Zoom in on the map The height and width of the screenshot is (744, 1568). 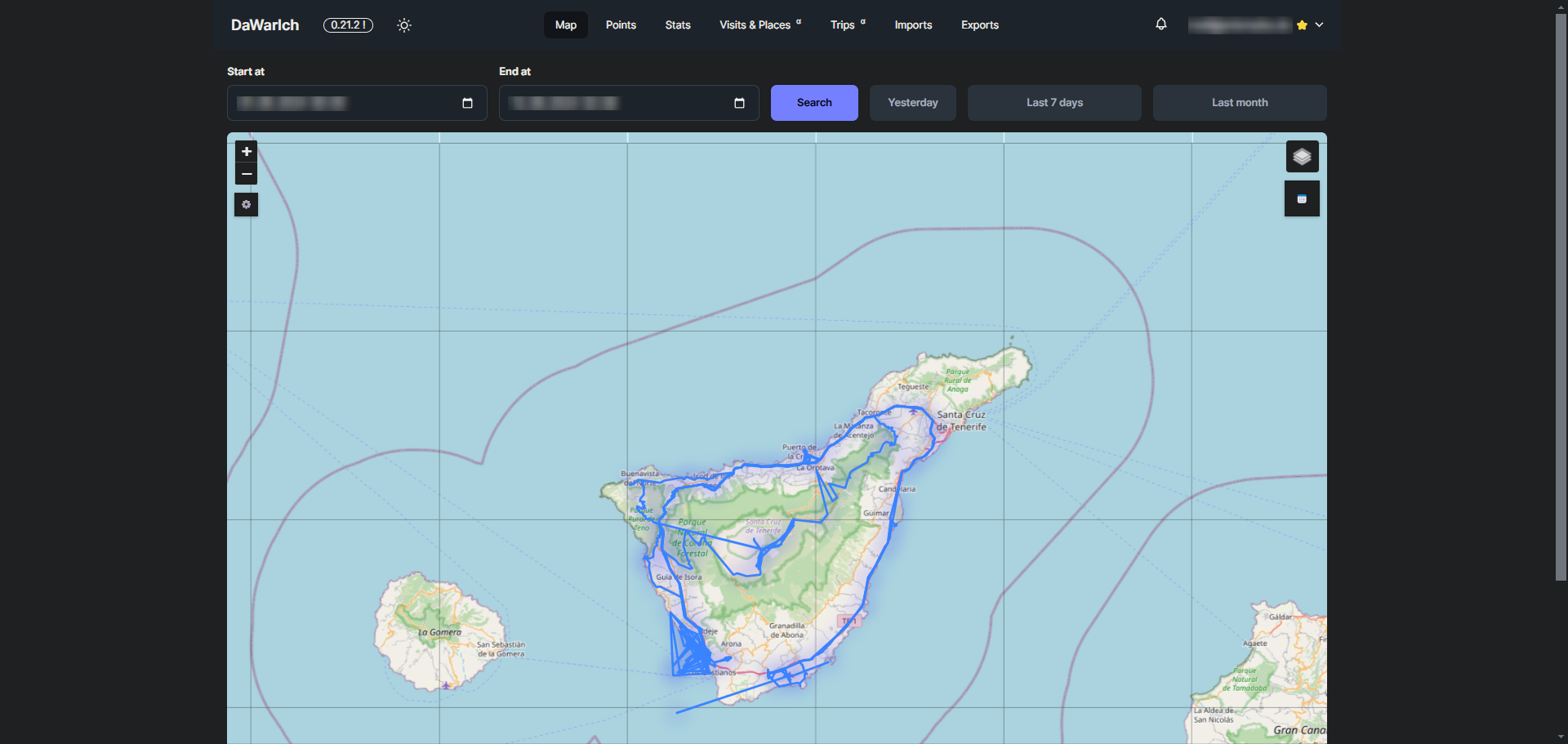246,152
